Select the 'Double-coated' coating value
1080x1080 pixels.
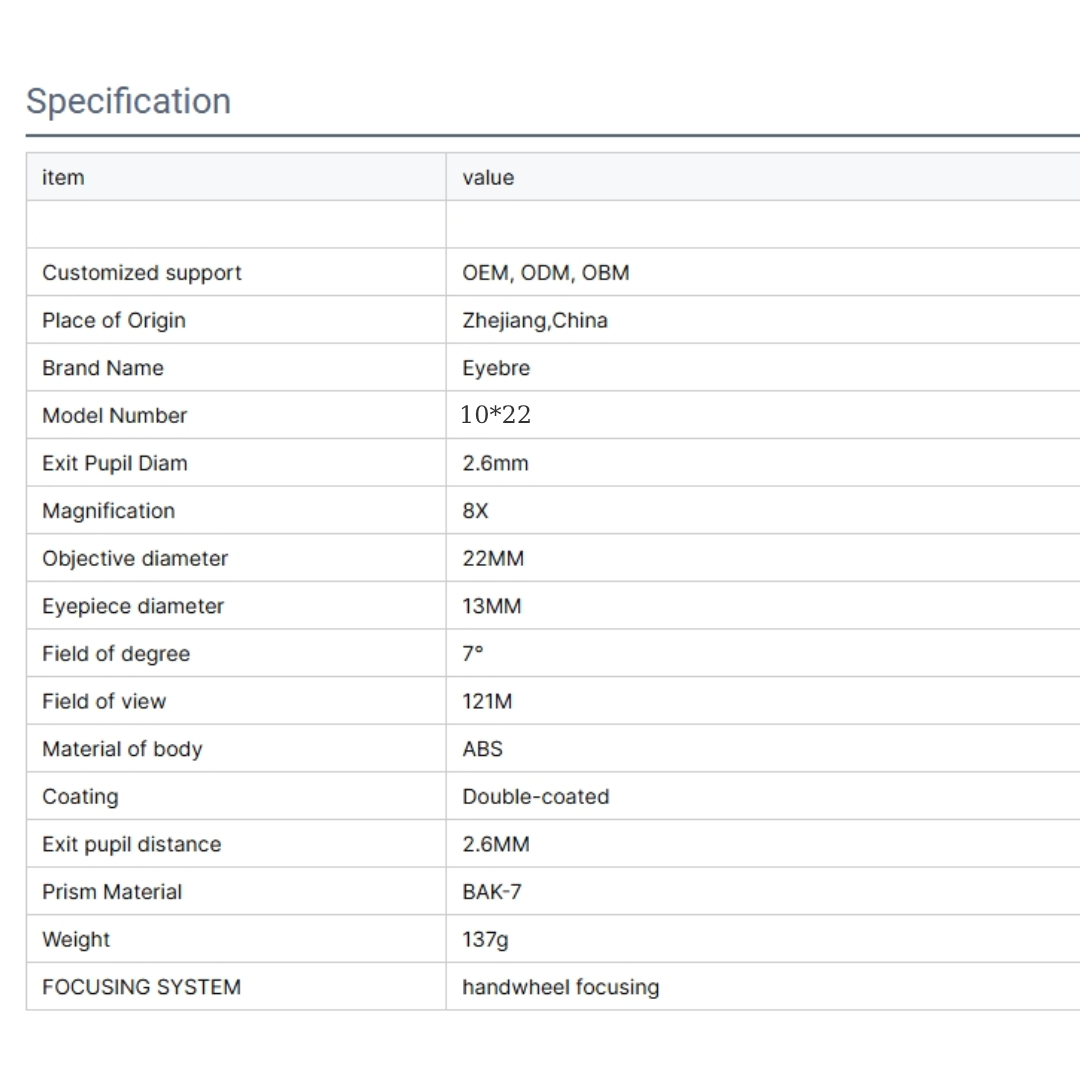[536, 797]
